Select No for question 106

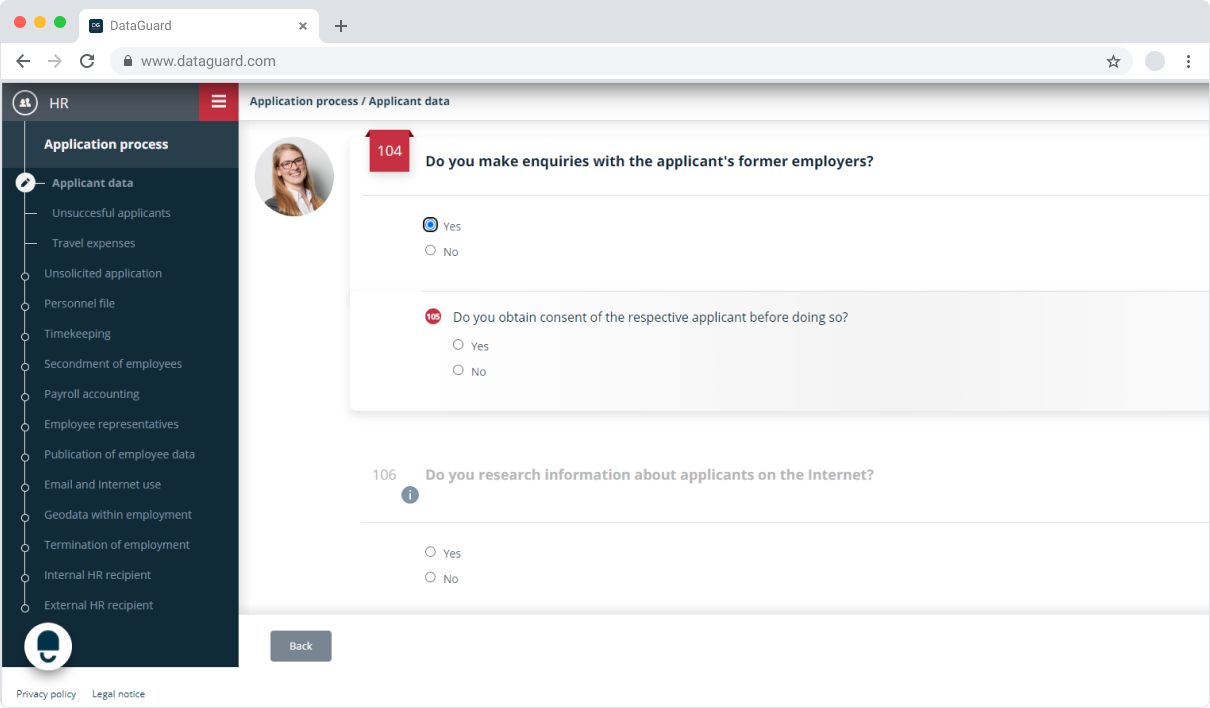430,577
